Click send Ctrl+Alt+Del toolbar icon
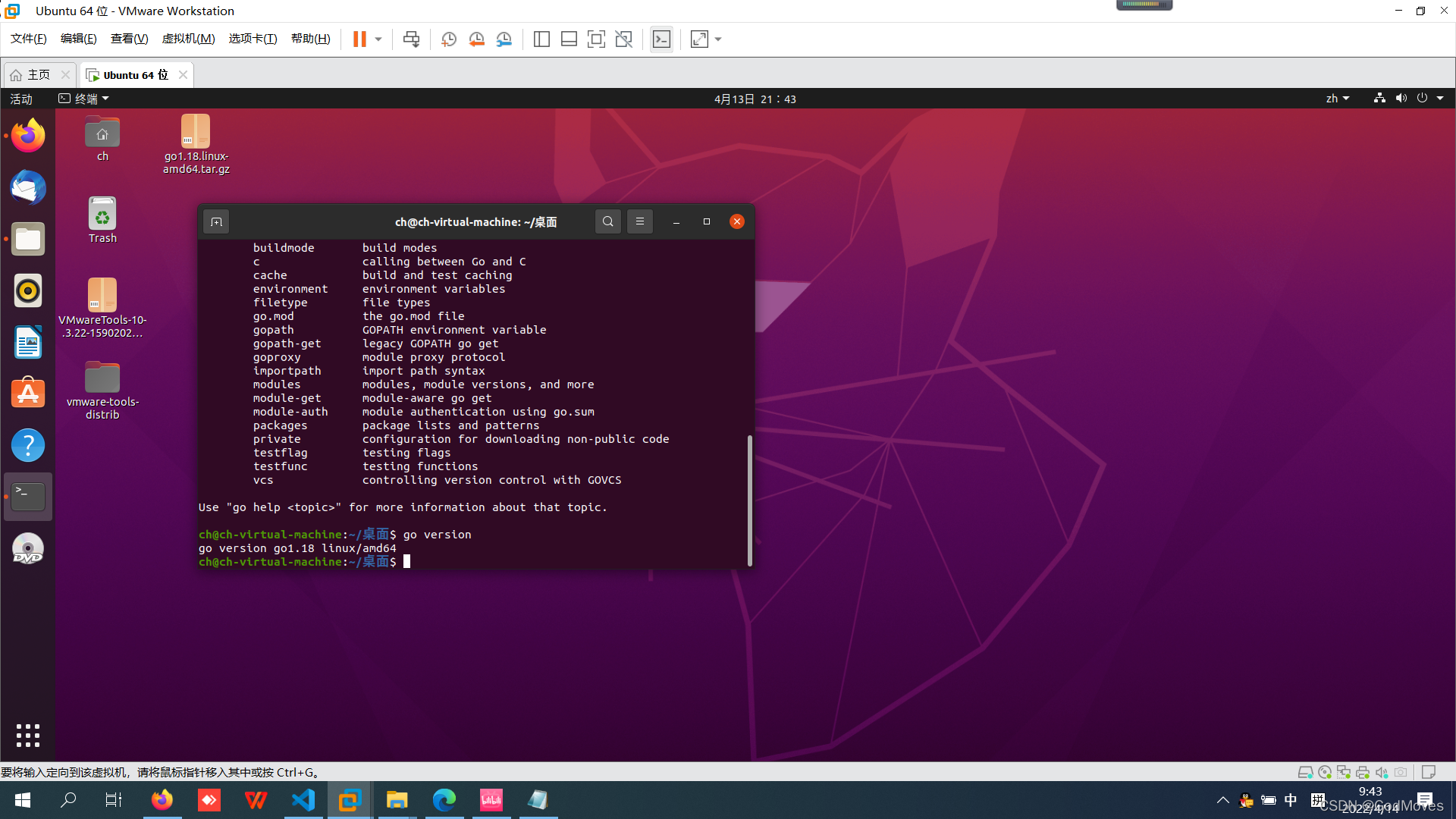1456x819 pixels. 411,39
